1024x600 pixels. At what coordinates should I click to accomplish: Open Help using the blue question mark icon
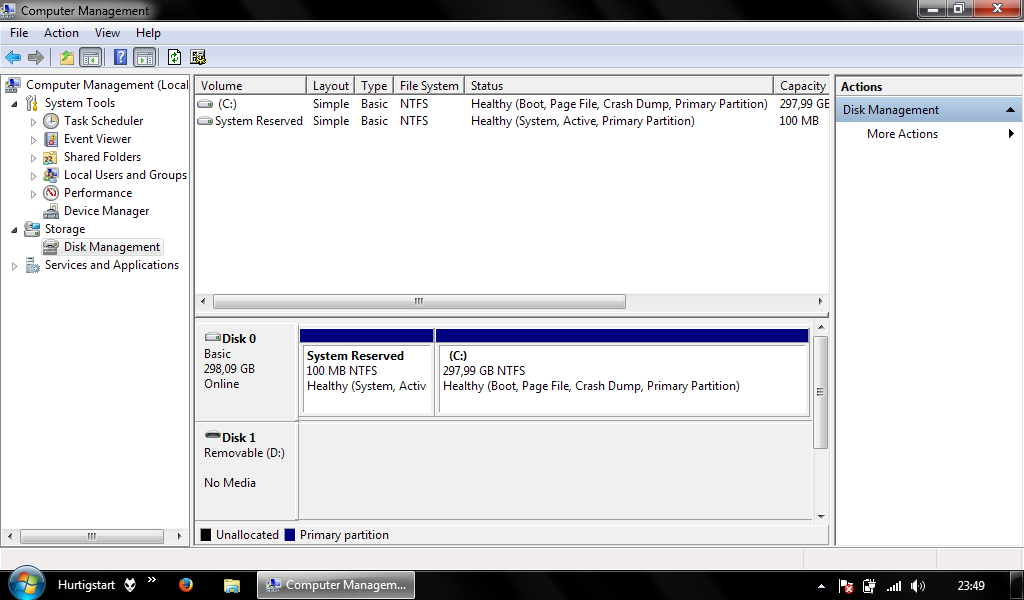120,57
